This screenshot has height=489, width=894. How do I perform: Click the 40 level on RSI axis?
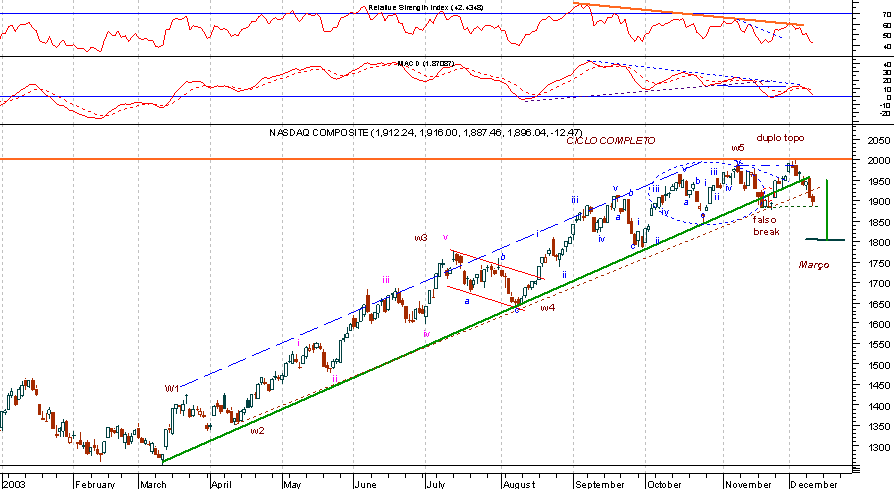(887, 47)
